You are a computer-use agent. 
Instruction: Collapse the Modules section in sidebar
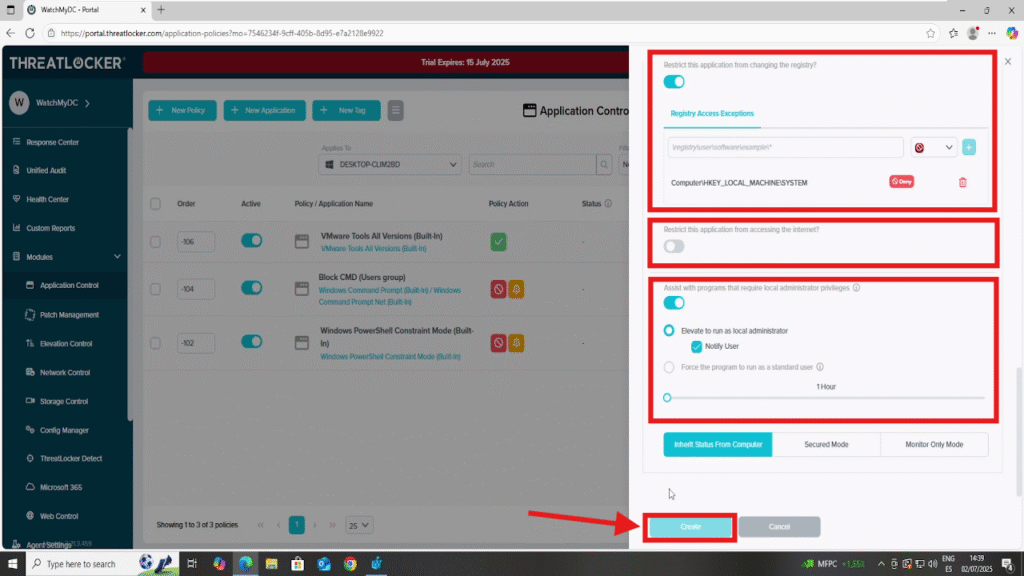coord(117,257)
